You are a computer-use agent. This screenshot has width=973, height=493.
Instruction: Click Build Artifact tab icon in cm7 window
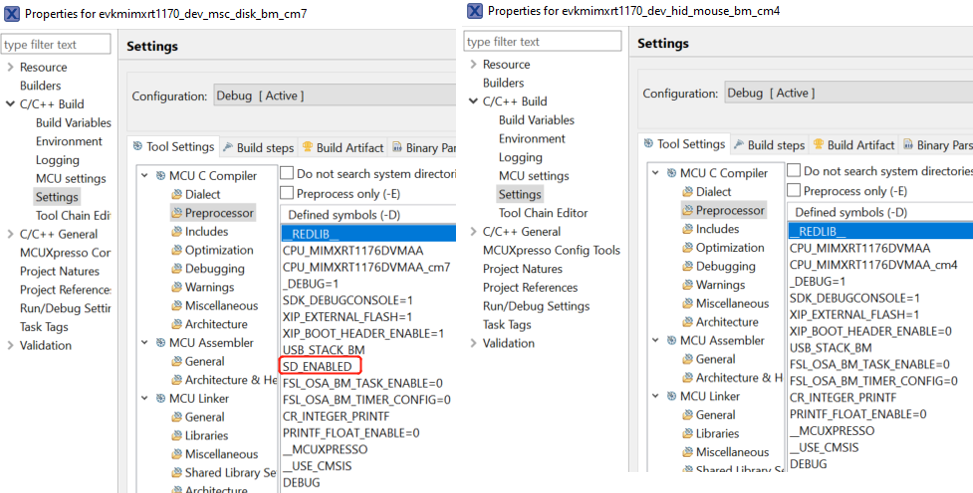tap(307, 147)
